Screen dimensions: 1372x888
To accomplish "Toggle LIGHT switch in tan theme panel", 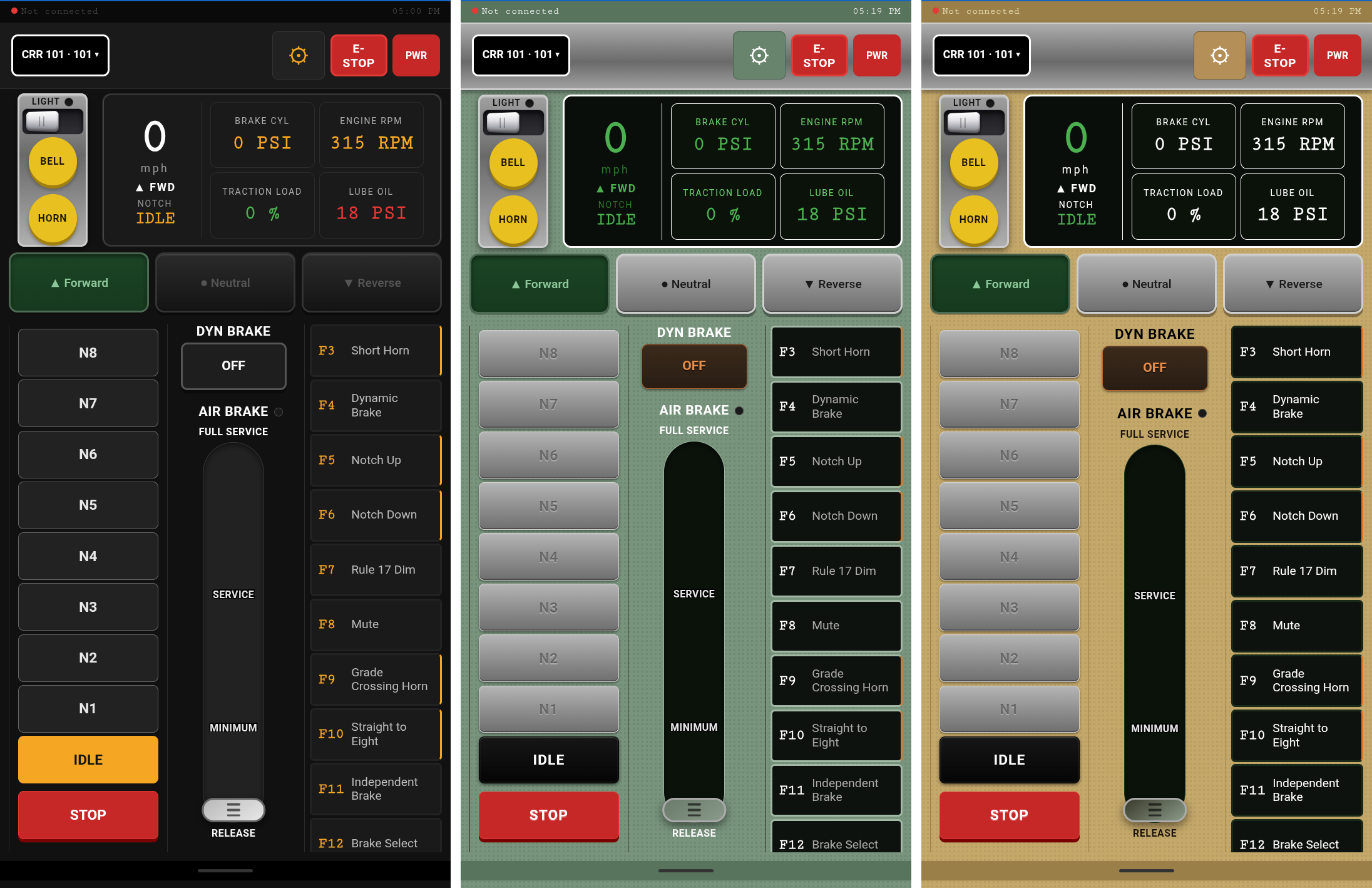I will (975, 123).
